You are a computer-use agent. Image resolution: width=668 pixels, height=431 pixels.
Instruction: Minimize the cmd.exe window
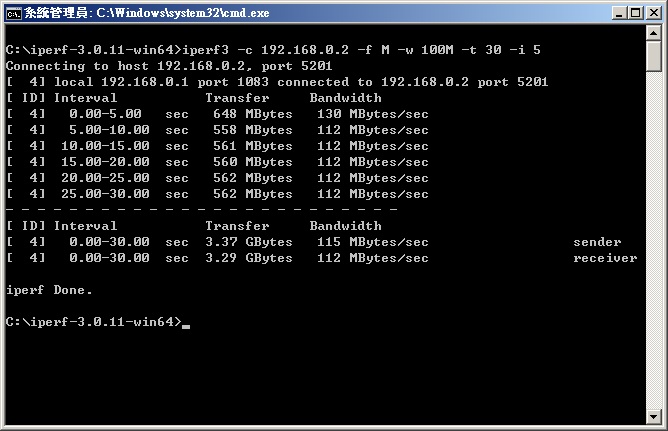(619, 13)
